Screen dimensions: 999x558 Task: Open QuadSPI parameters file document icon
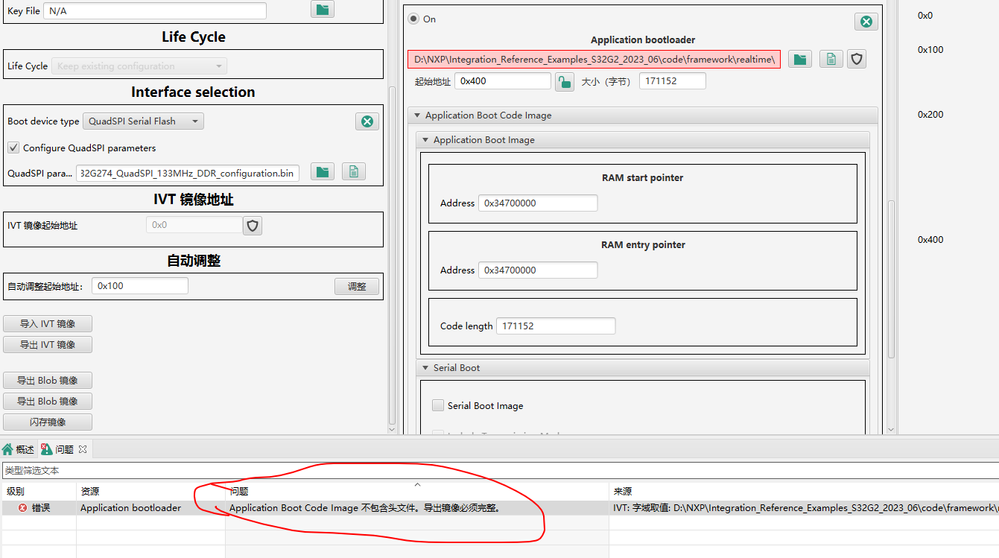354,172
